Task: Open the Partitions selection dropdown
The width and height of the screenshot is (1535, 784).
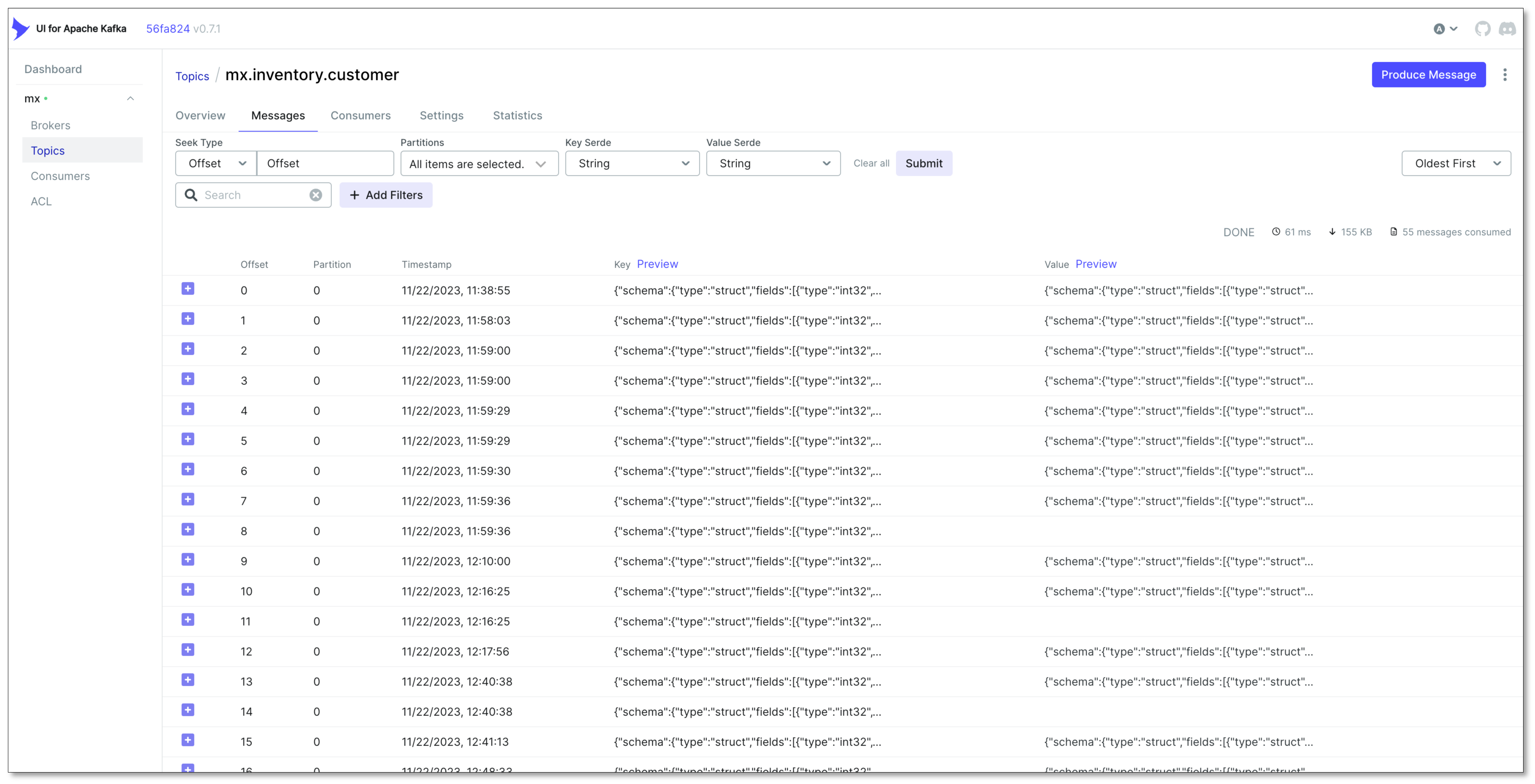Action: tap(479, 164)
